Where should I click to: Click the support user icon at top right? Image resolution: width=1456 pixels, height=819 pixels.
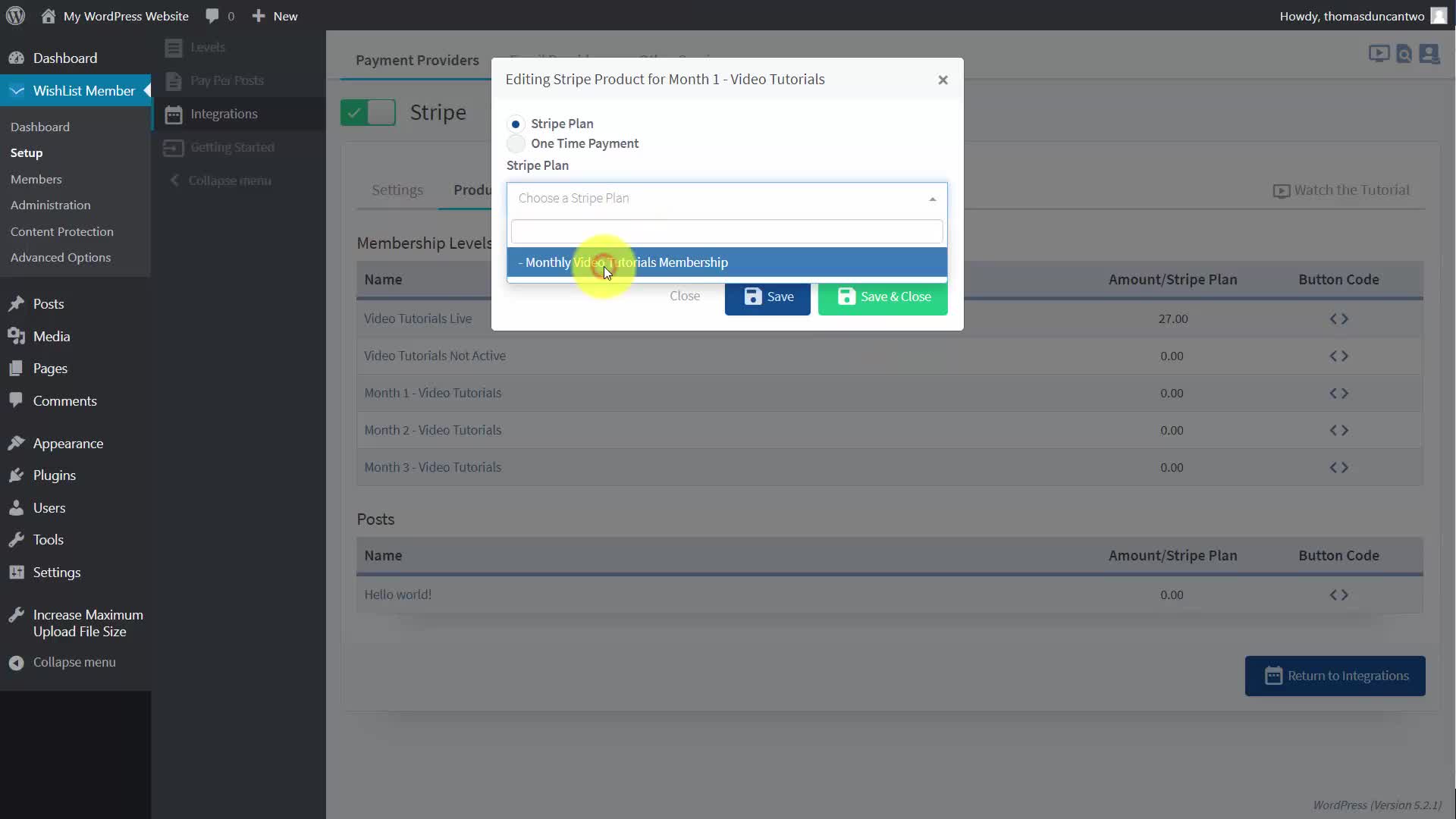coord(1429,54)
